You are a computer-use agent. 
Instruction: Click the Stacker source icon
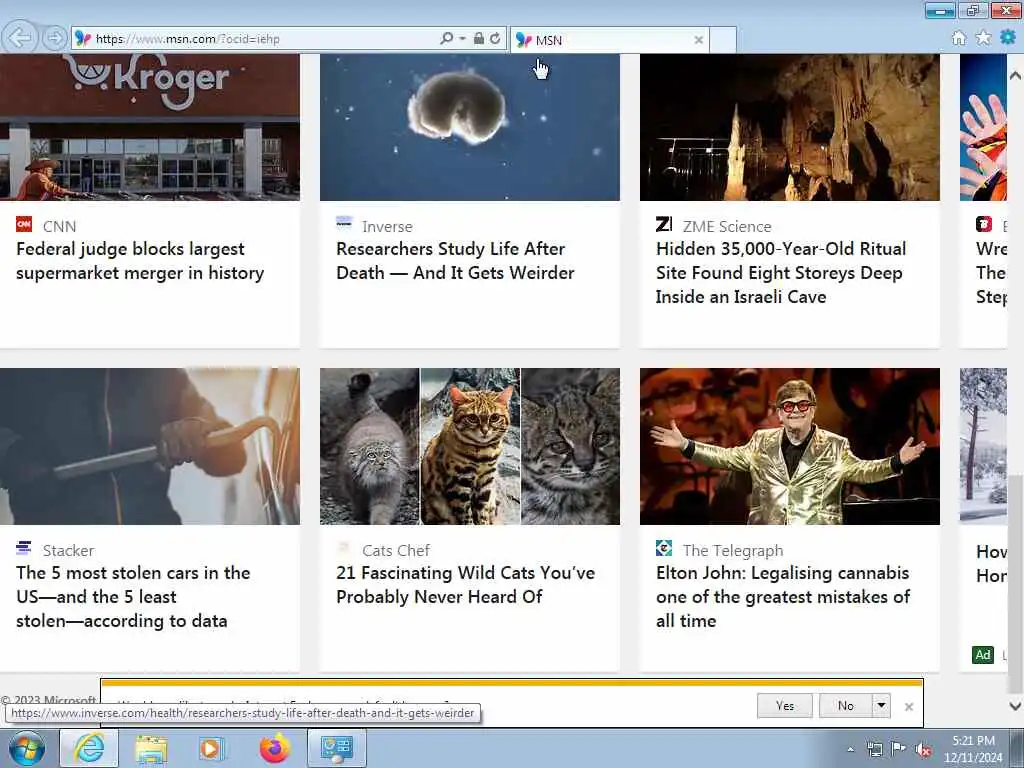(24, 548)
